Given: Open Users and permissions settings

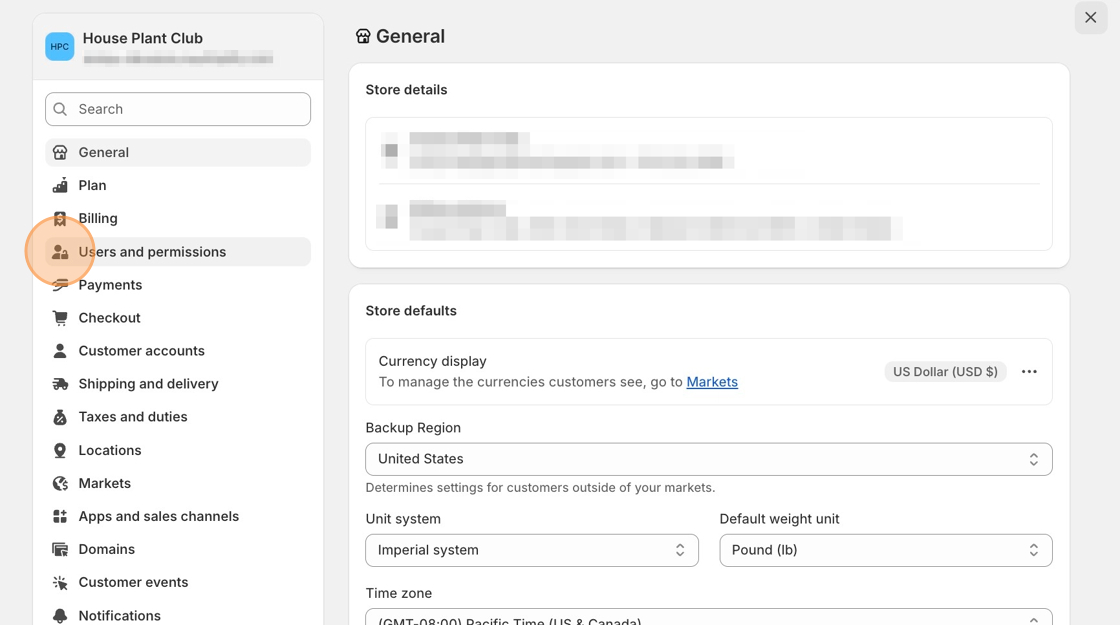Looking at the screenshot, I should (x=152, y=252).
